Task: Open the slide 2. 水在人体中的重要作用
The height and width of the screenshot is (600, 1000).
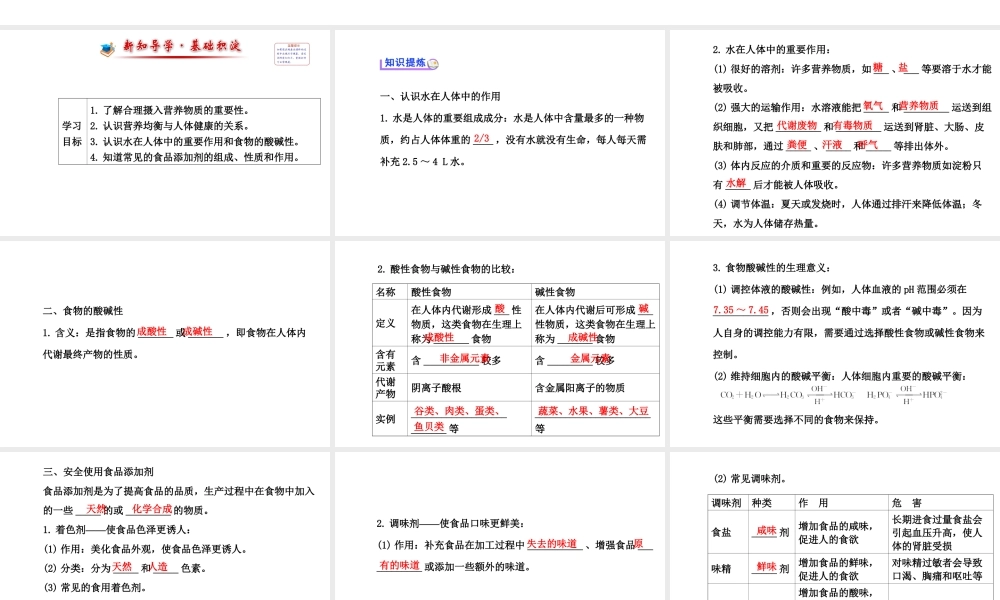Action: [x=835, y=133]
